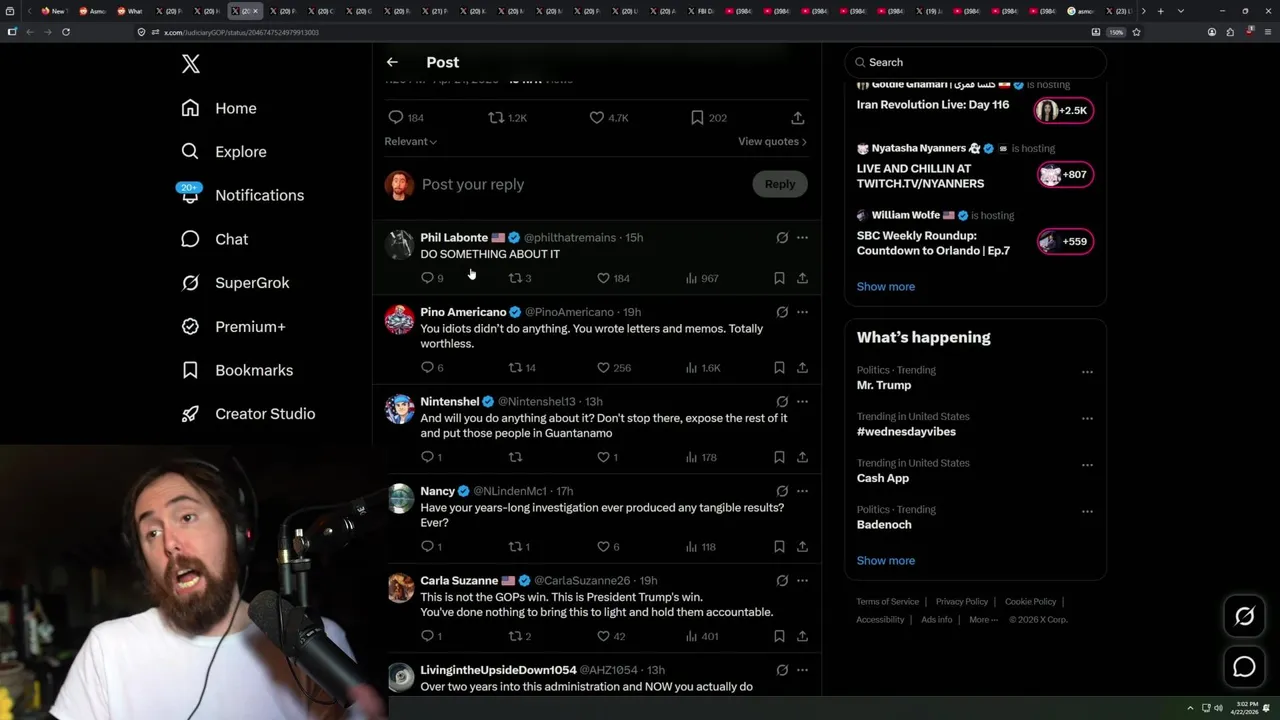The image size is (1280, 720).
Task: Bookmark Pino Americano's reply
Action: 779,368
